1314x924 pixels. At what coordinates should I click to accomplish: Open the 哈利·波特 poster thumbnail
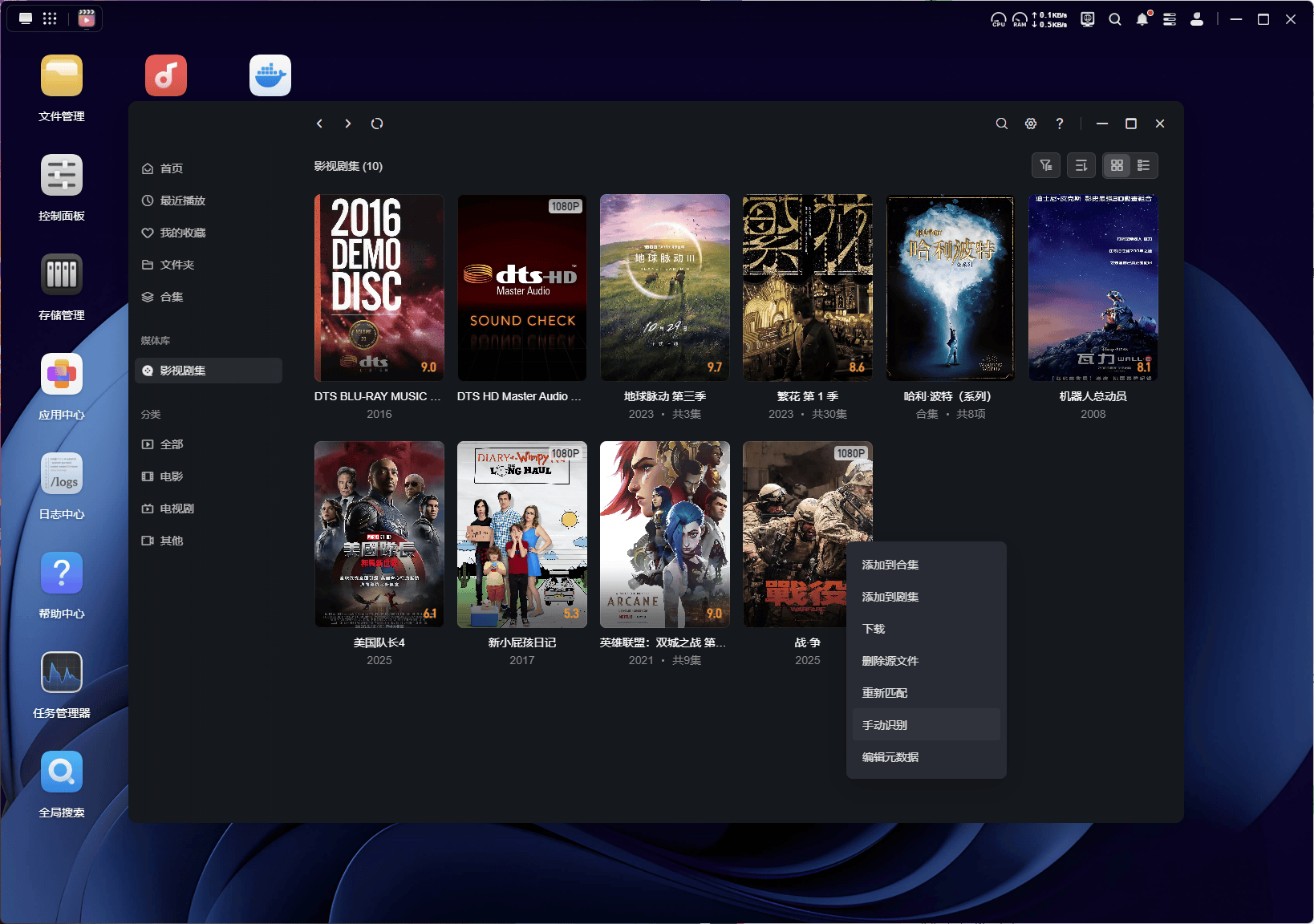(x=950, y=287)
